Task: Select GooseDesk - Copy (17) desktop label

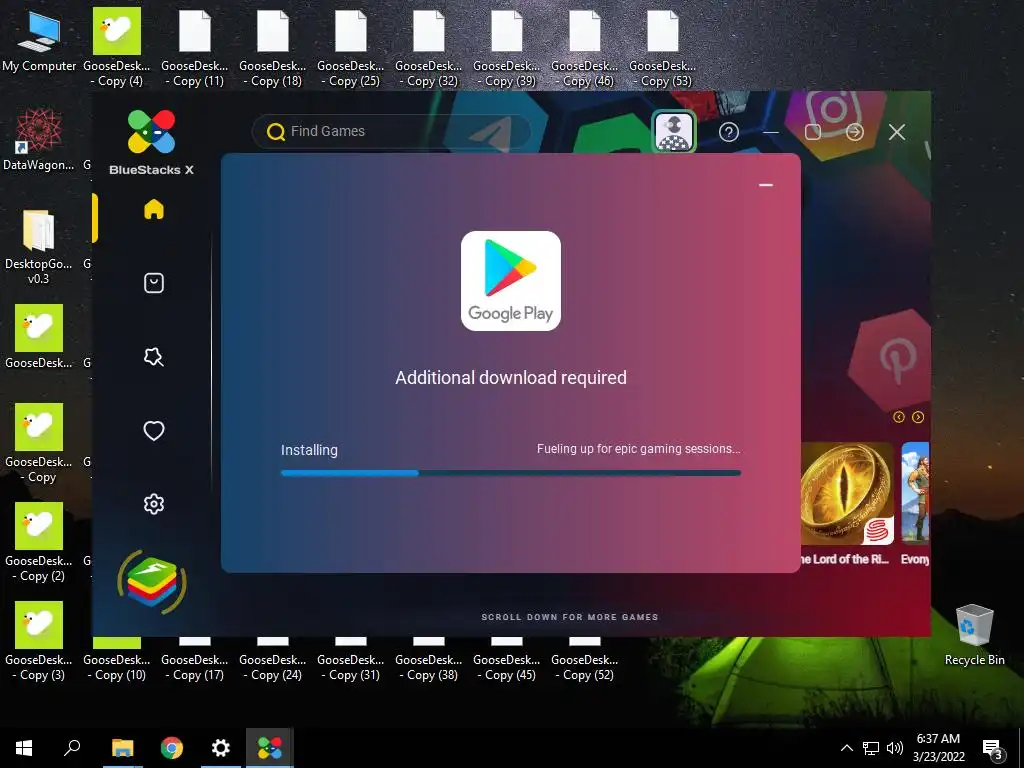Action: point(195,667)
